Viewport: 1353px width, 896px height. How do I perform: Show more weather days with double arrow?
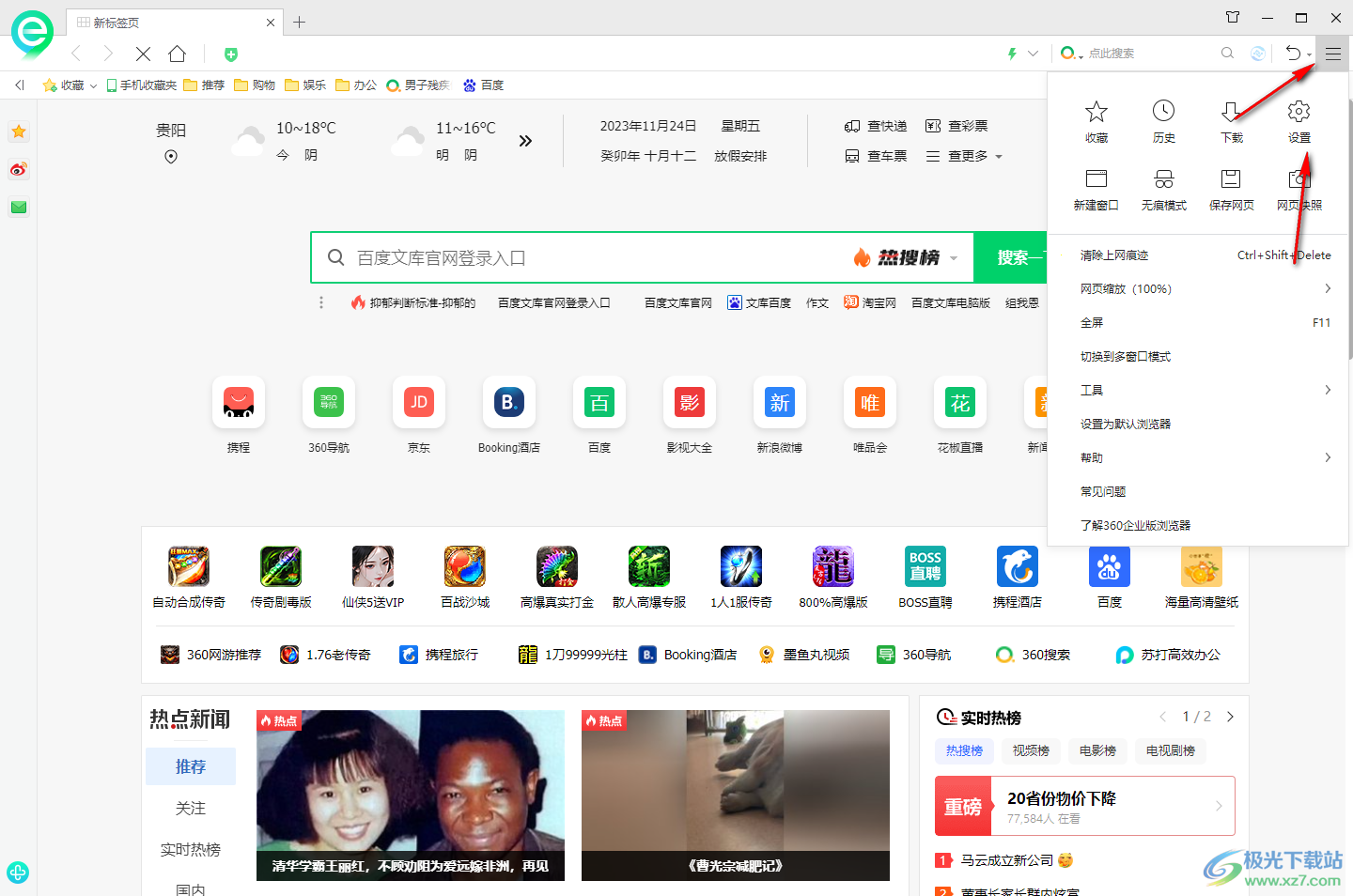coord(525,141)
